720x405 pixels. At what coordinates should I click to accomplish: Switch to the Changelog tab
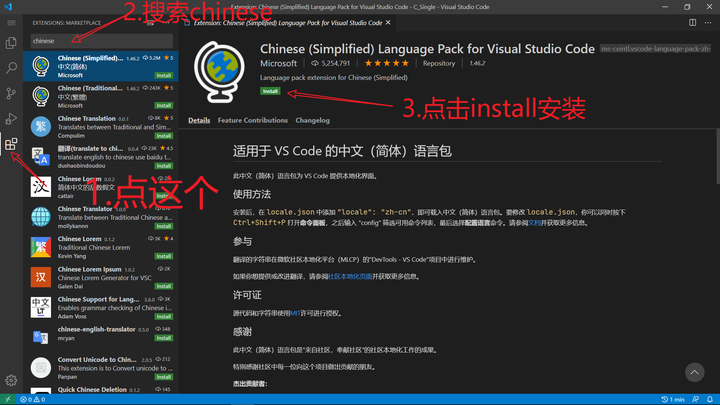tap(313, 120)
